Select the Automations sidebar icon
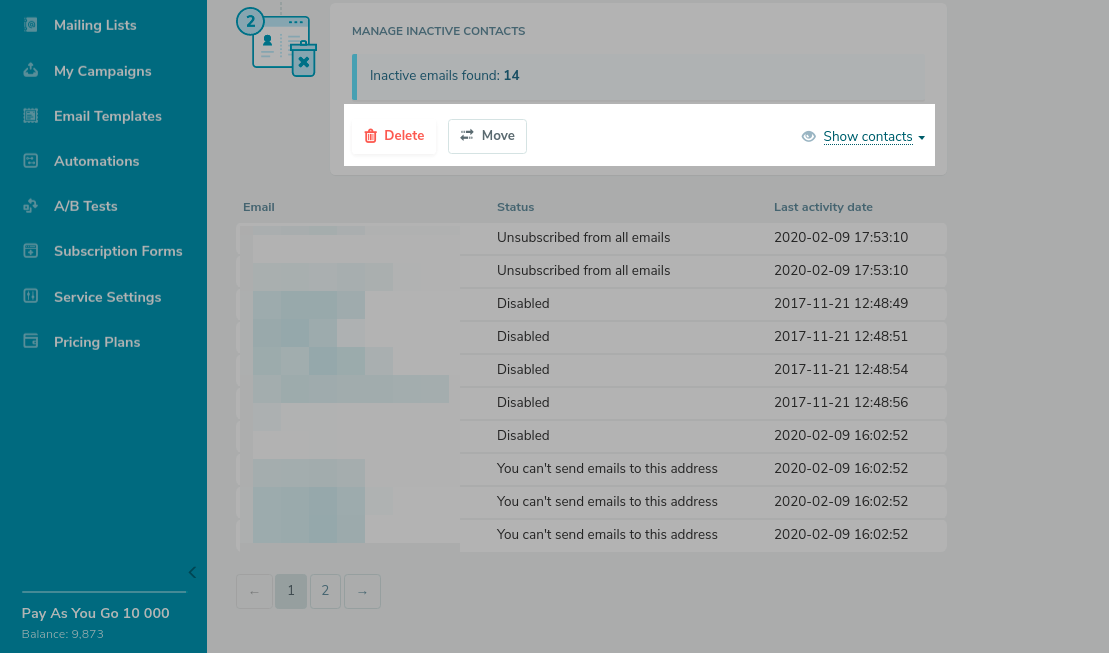 [x=29, y=161]
